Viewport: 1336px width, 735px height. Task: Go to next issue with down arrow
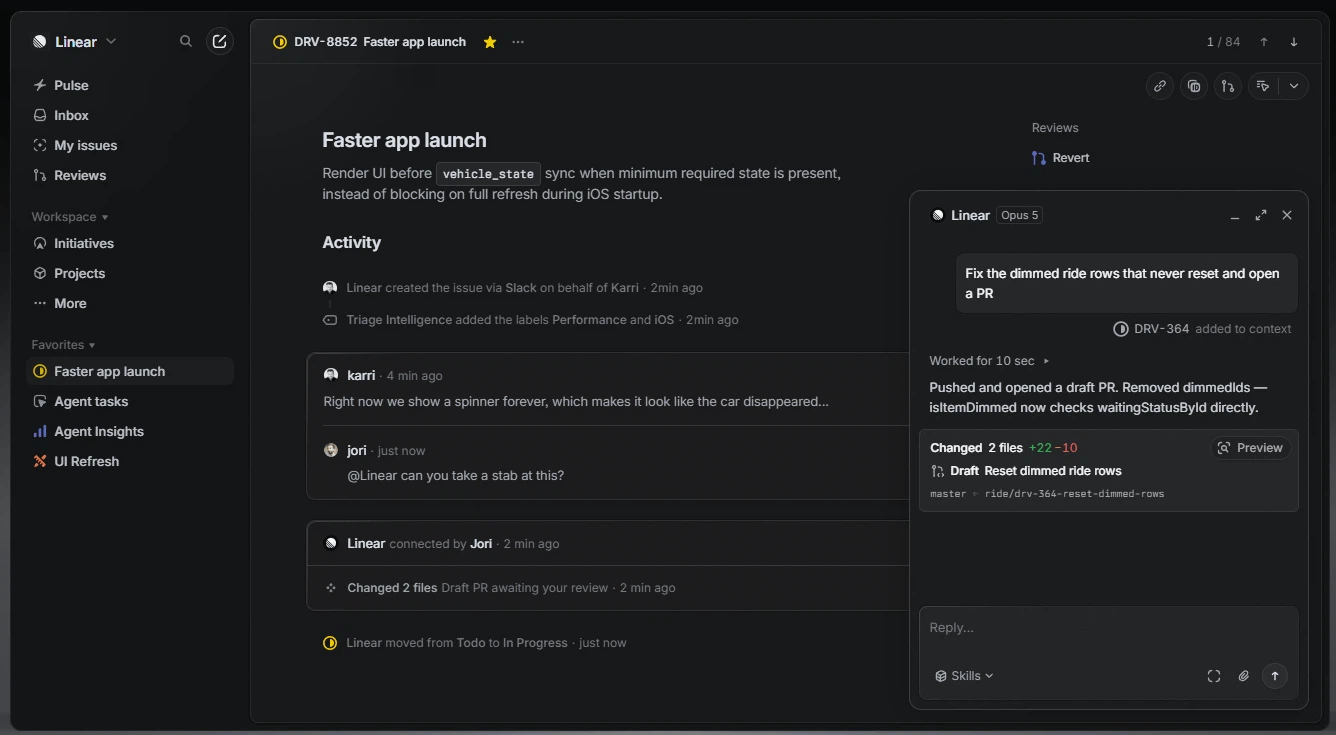click(x=1293, y=42)
